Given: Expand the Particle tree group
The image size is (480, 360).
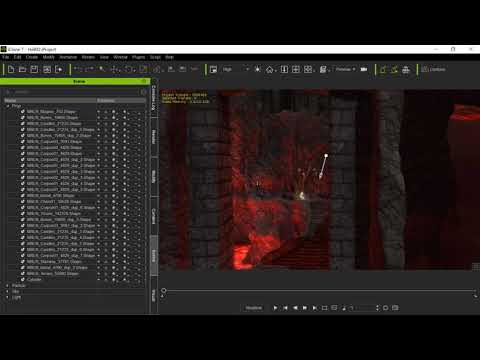Looking at the screenshot, I should [7, 286].
